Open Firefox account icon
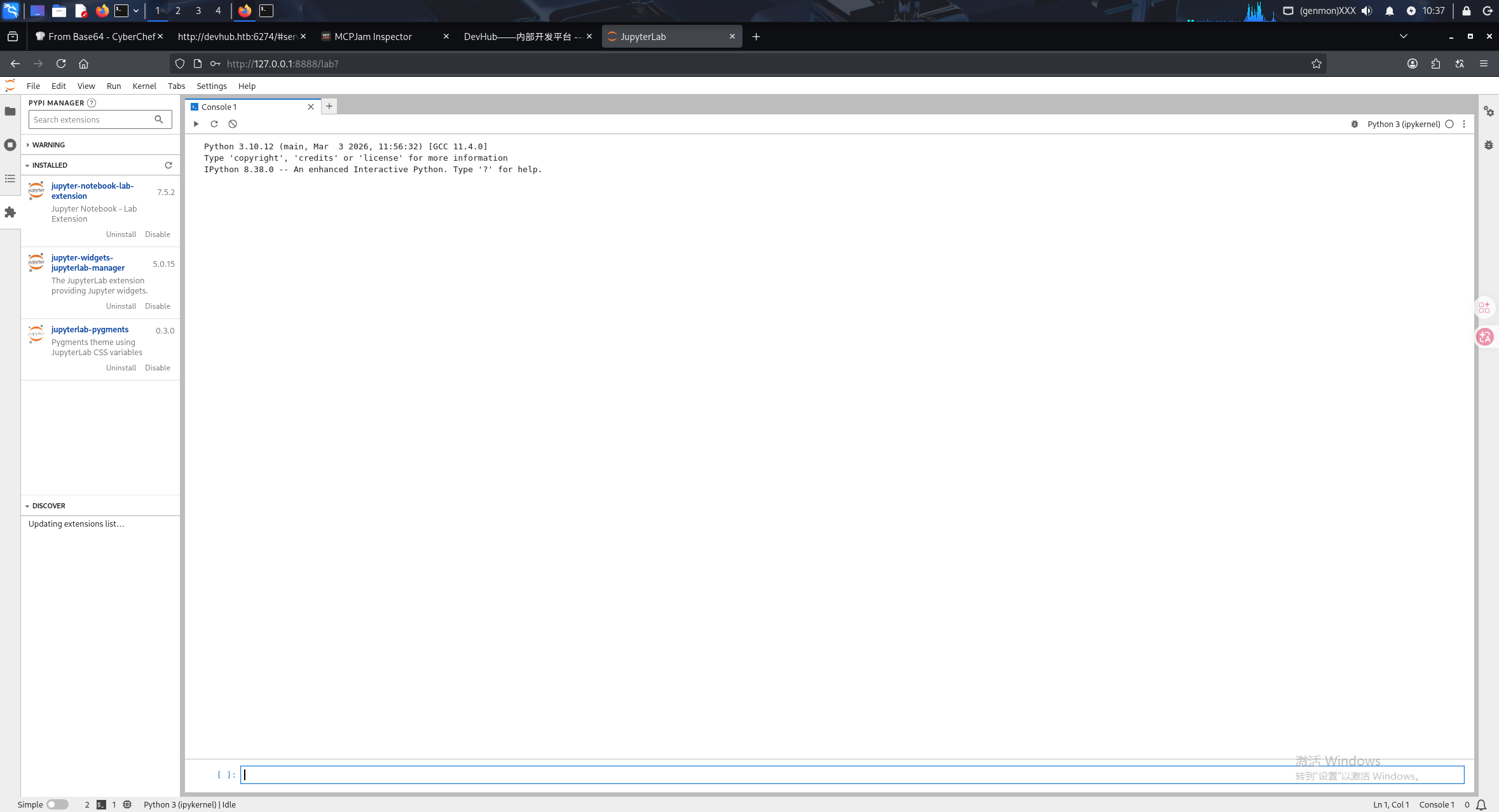1499x812 pixels. [x=1413, y=64]
